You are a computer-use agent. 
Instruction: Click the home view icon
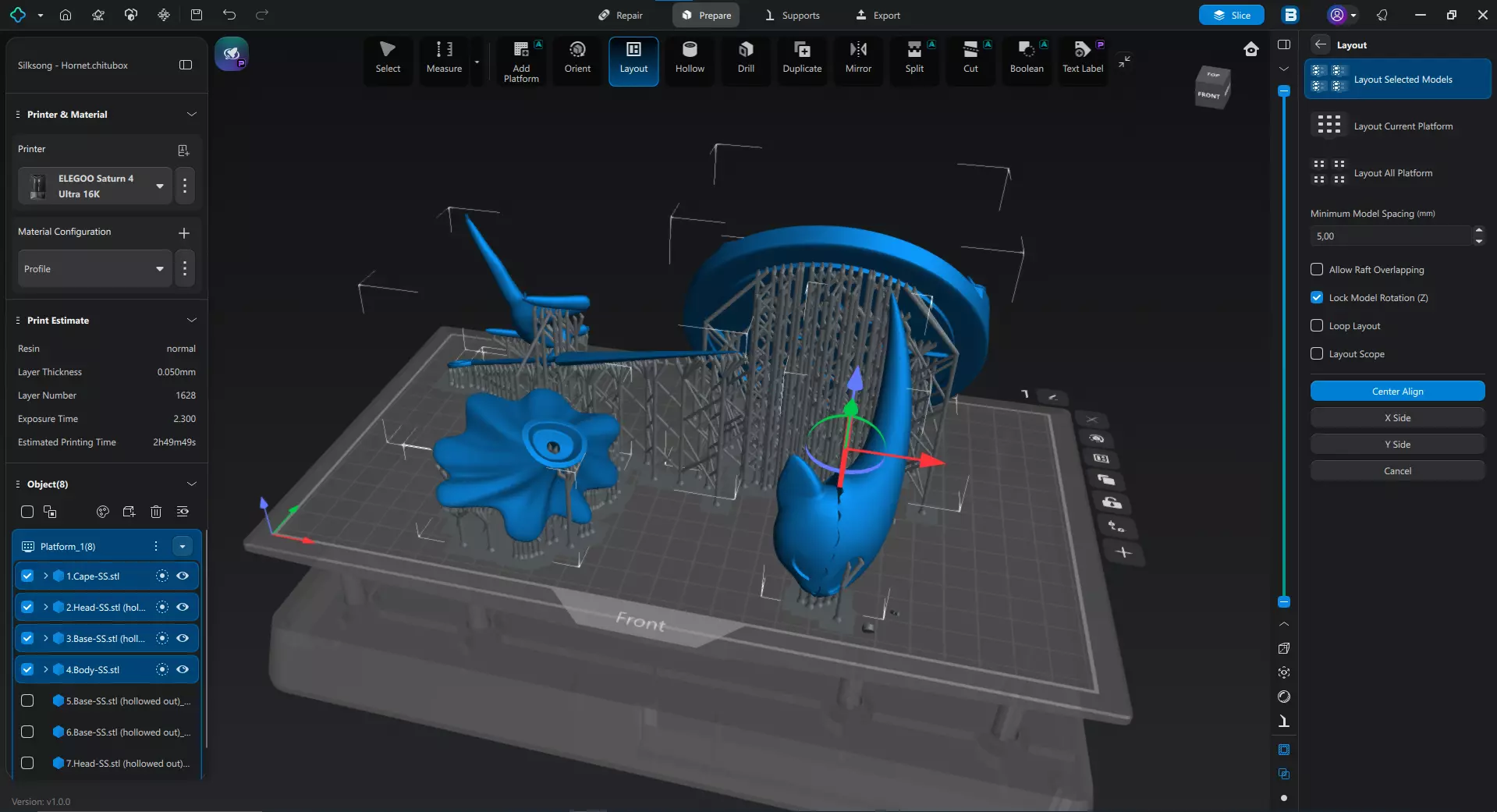(1251, 49)
